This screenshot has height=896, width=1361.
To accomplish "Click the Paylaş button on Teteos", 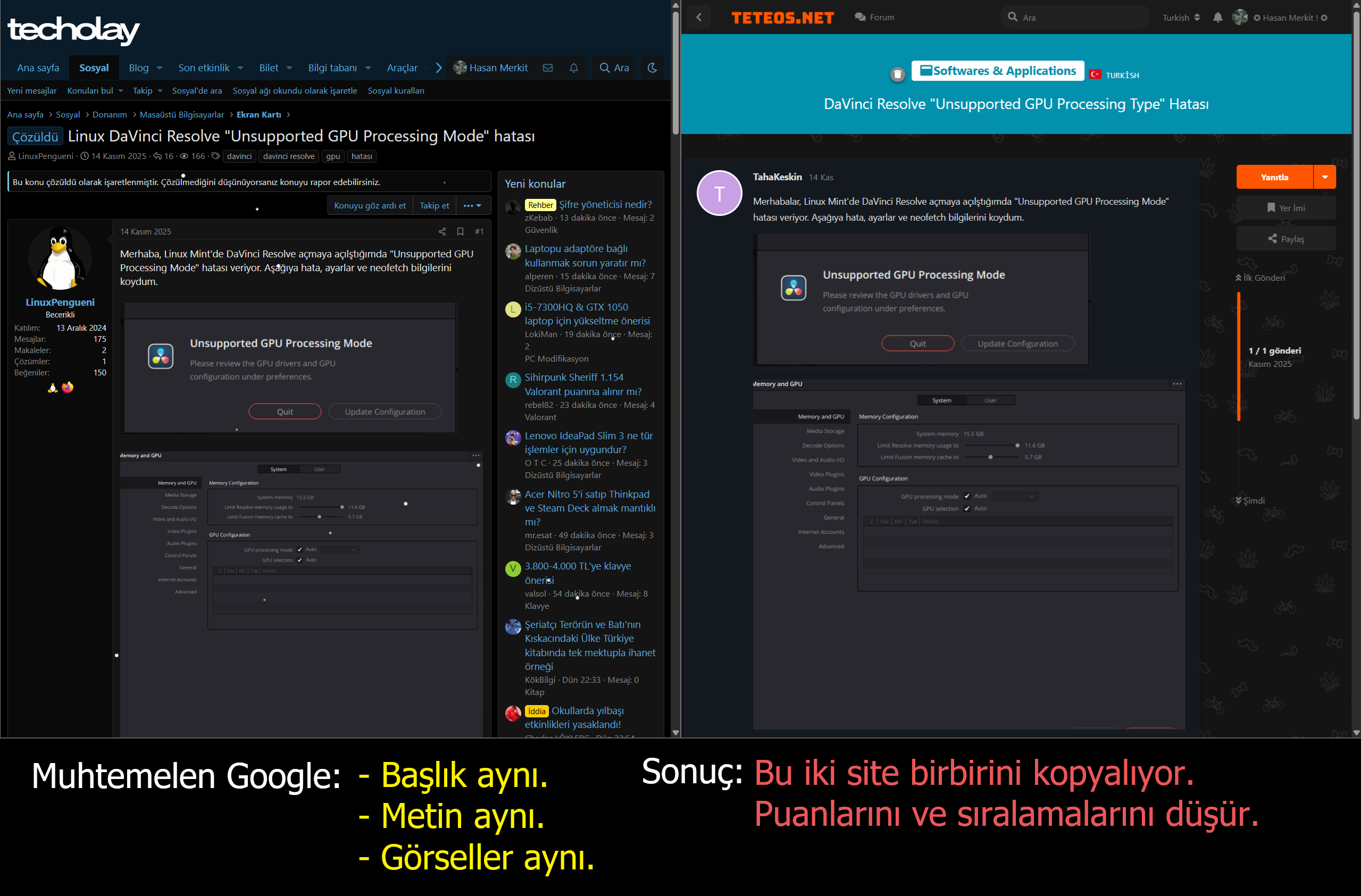I will coord(1285,239).
